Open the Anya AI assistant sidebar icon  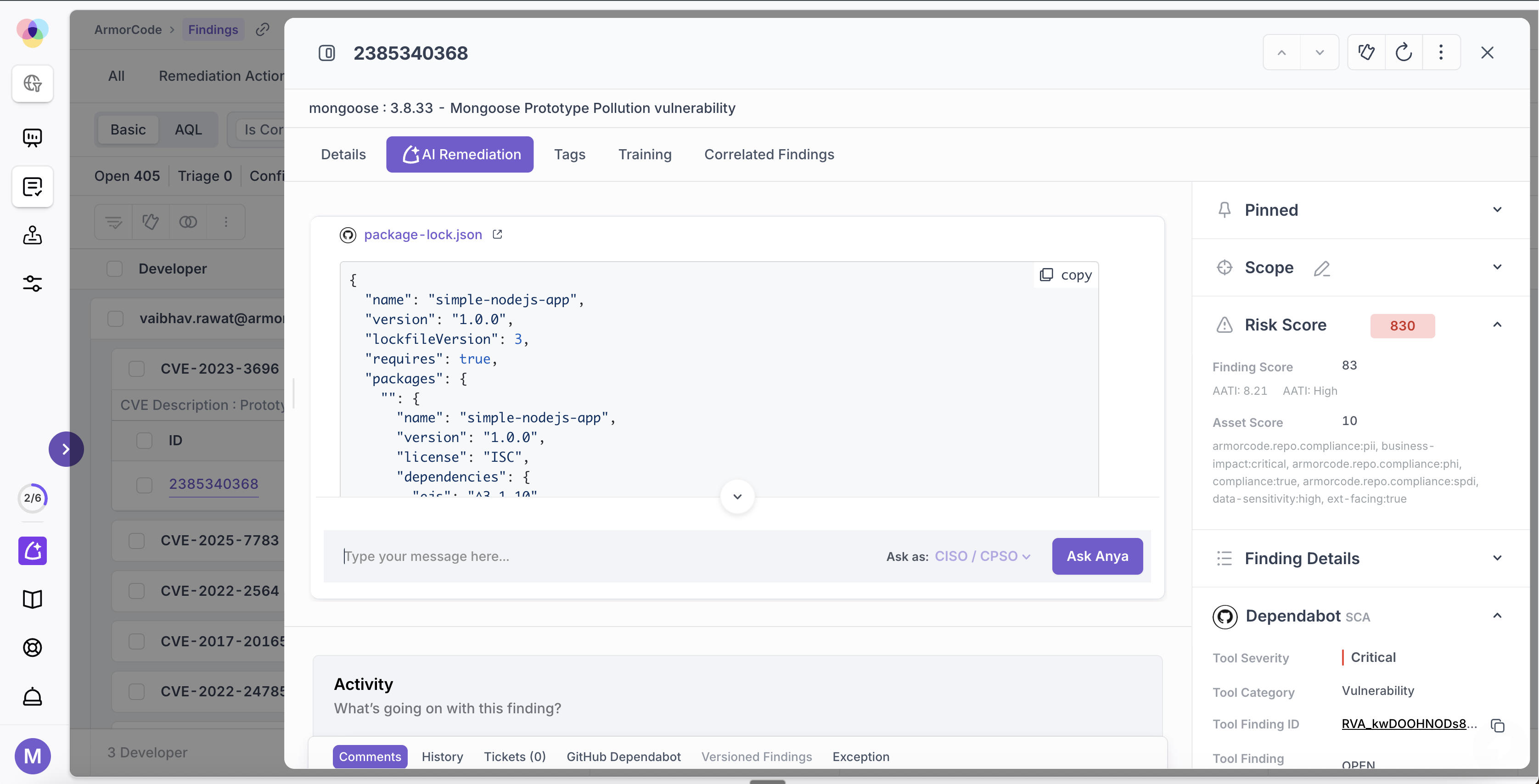[x=32, y=550]
